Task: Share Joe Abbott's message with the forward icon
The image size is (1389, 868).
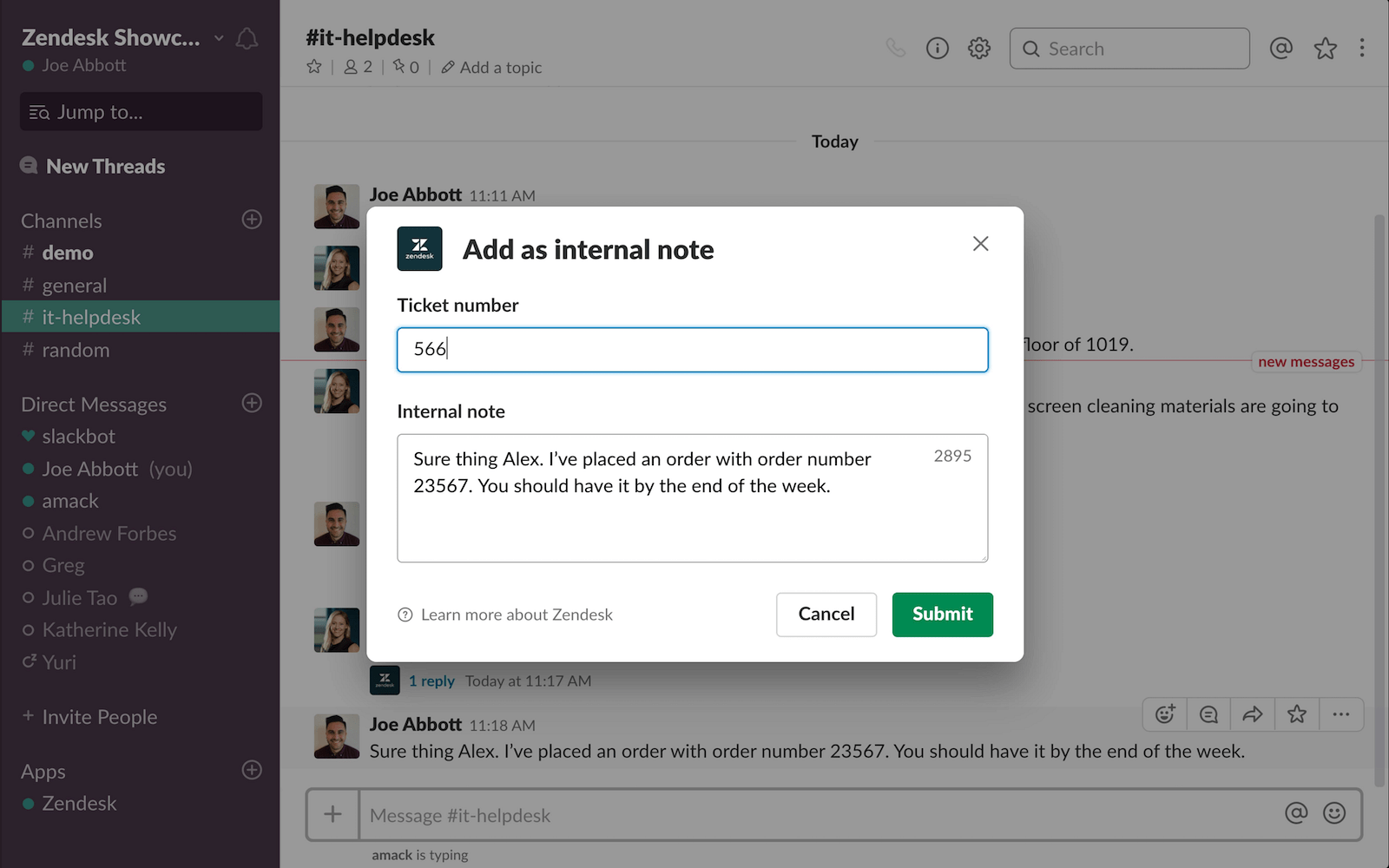Action: pos(1253,713)
